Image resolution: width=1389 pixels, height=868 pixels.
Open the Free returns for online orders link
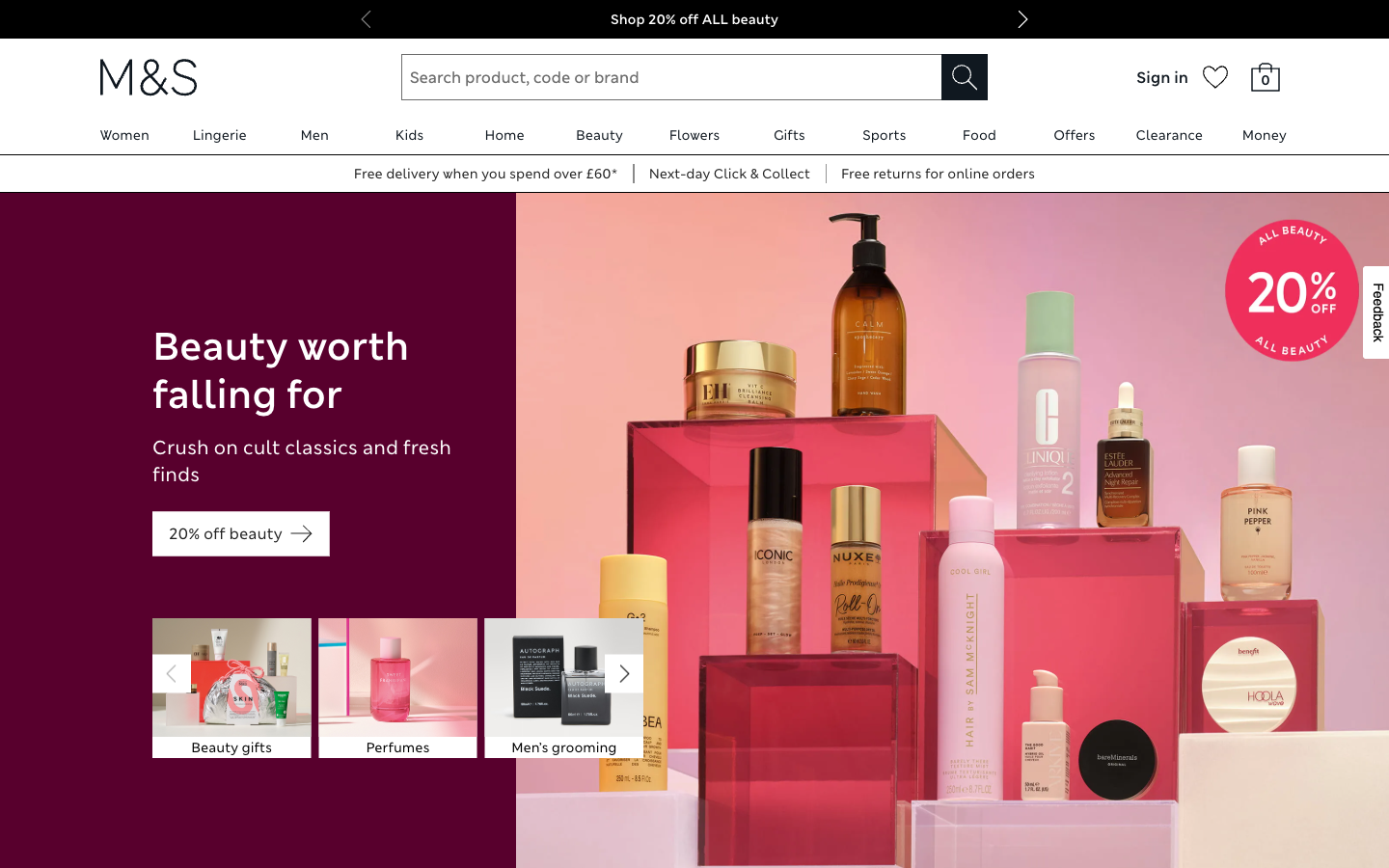point(938,174)
